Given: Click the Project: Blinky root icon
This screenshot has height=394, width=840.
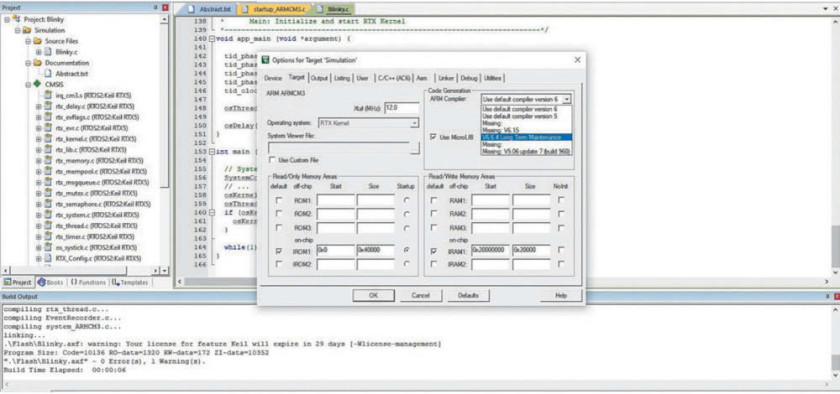Looking at the screenshot, I should tap(16, 19).
